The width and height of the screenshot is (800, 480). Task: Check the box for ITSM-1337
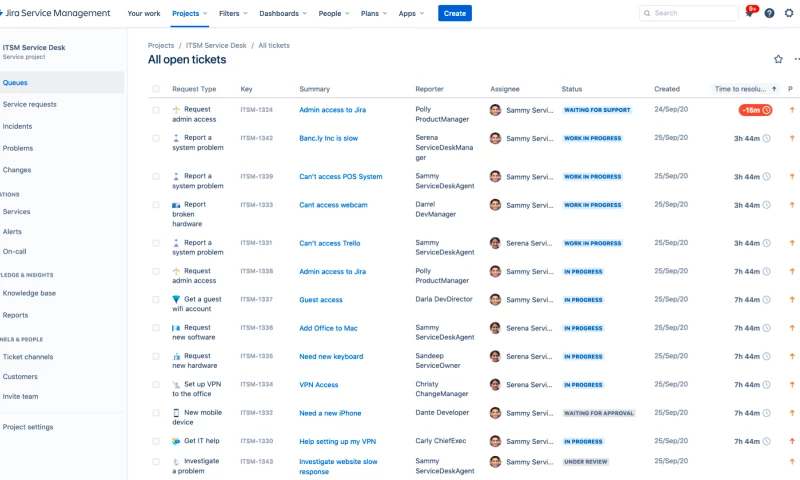pos(156,299)
